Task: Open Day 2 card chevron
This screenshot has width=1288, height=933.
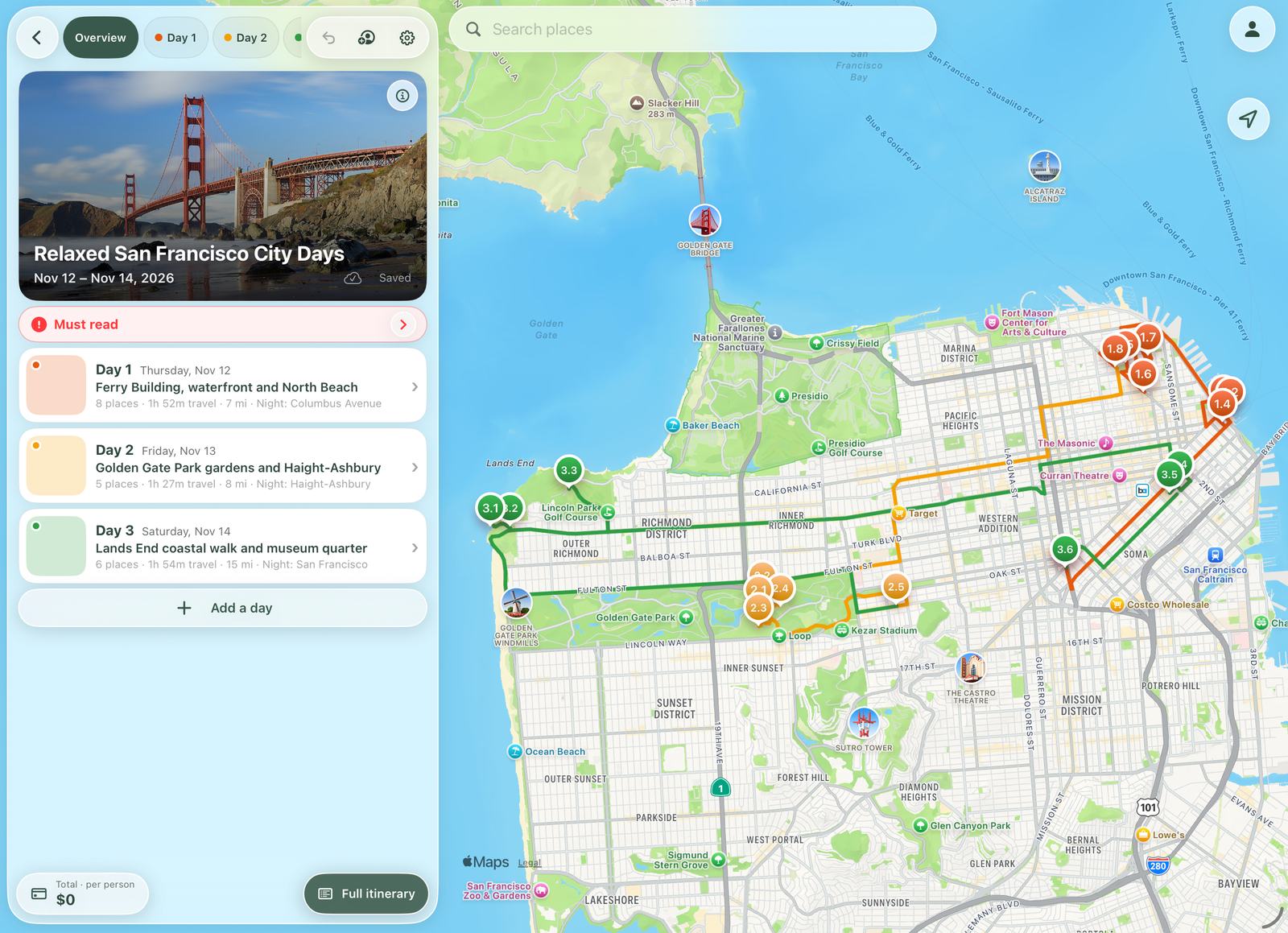Action: click(x=415, y=468)
